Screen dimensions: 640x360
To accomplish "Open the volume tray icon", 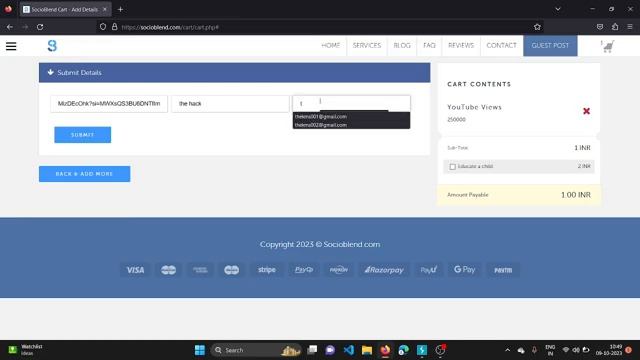I will click(576, 350).
